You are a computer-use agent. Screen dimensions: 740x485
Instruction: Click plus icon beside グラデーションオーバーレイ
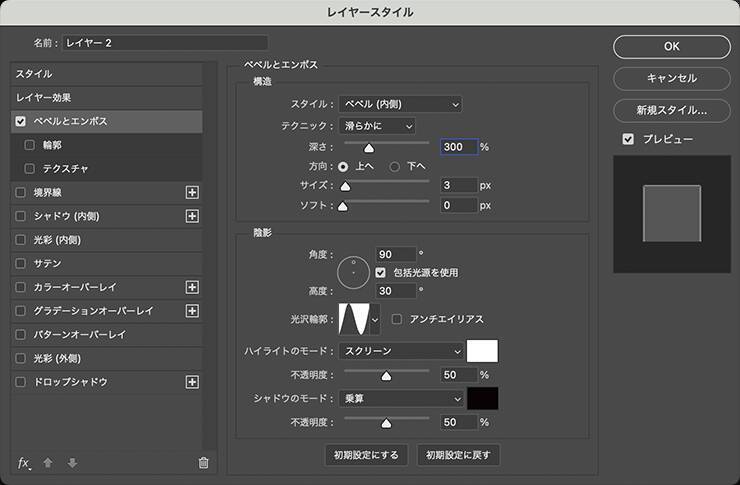pos(193,311)
